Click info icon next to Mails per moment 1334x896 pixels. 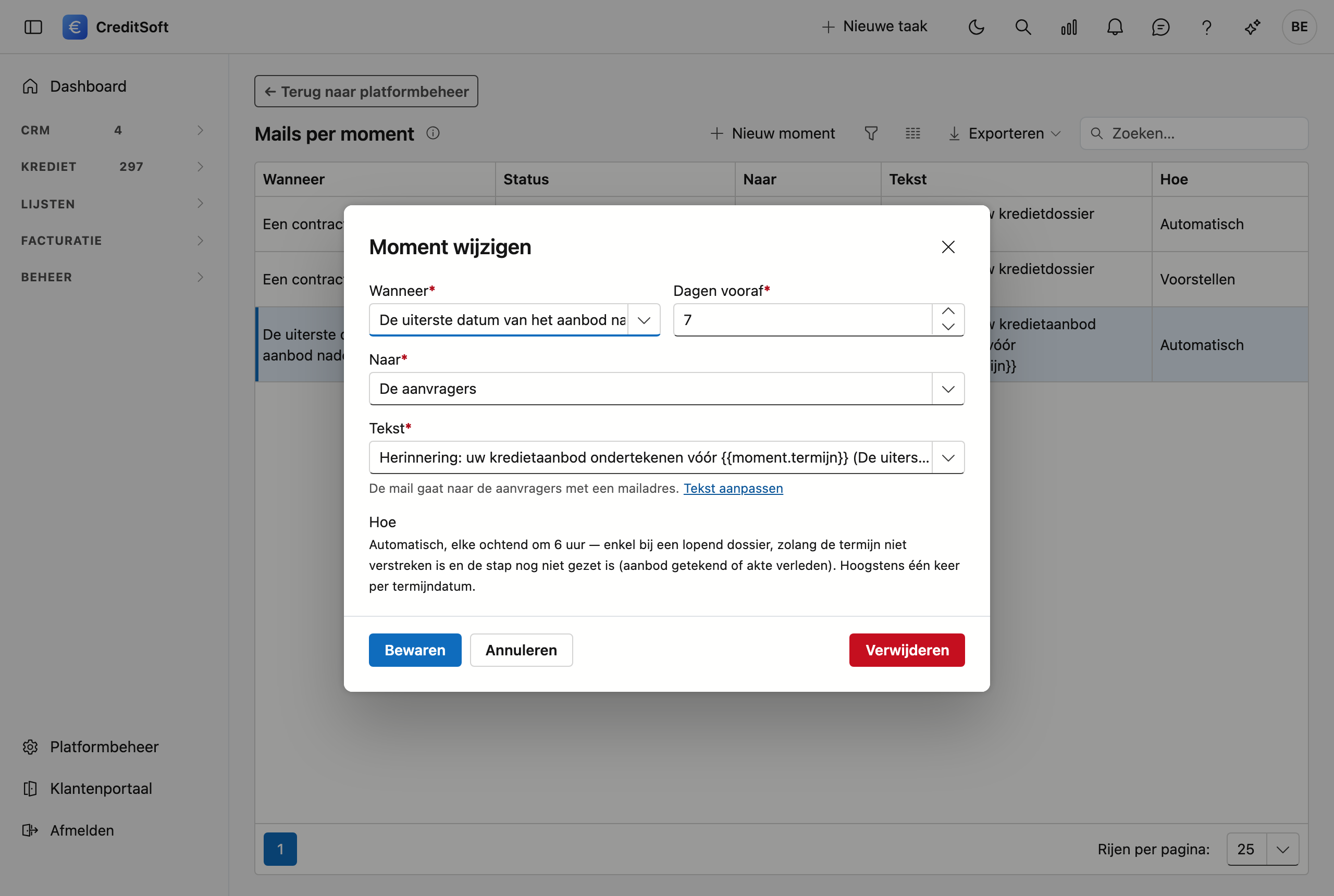(x=433, y=133)
